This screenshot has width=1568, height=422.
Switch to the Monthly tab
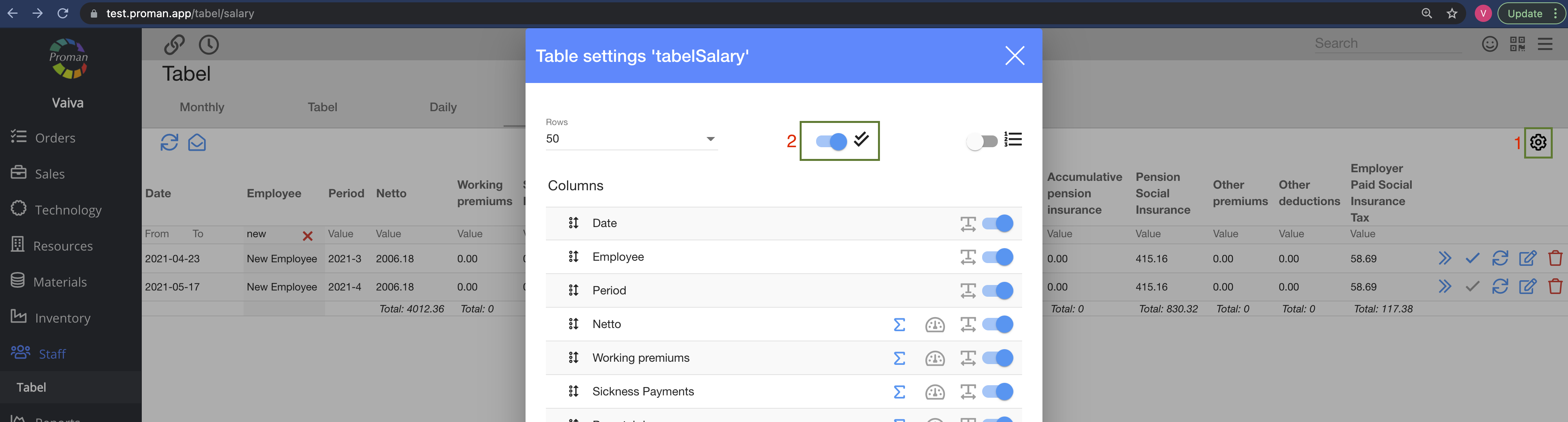[202, 107]
